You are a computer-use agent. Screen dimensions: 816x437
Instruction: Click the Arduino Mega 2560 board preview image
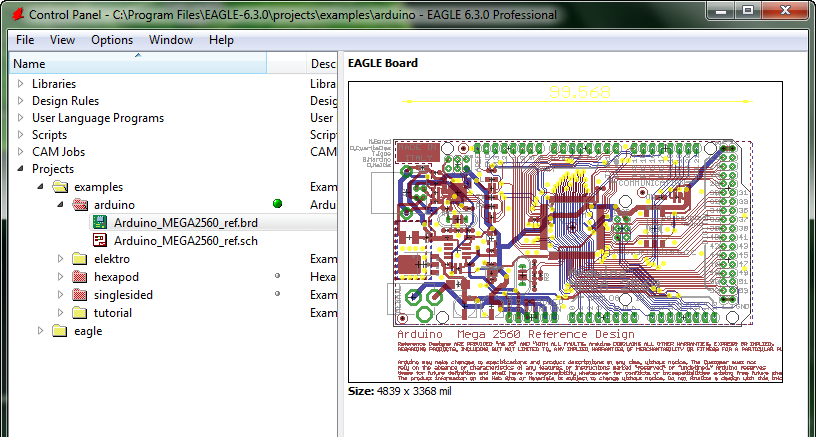(x=565, y=232)
